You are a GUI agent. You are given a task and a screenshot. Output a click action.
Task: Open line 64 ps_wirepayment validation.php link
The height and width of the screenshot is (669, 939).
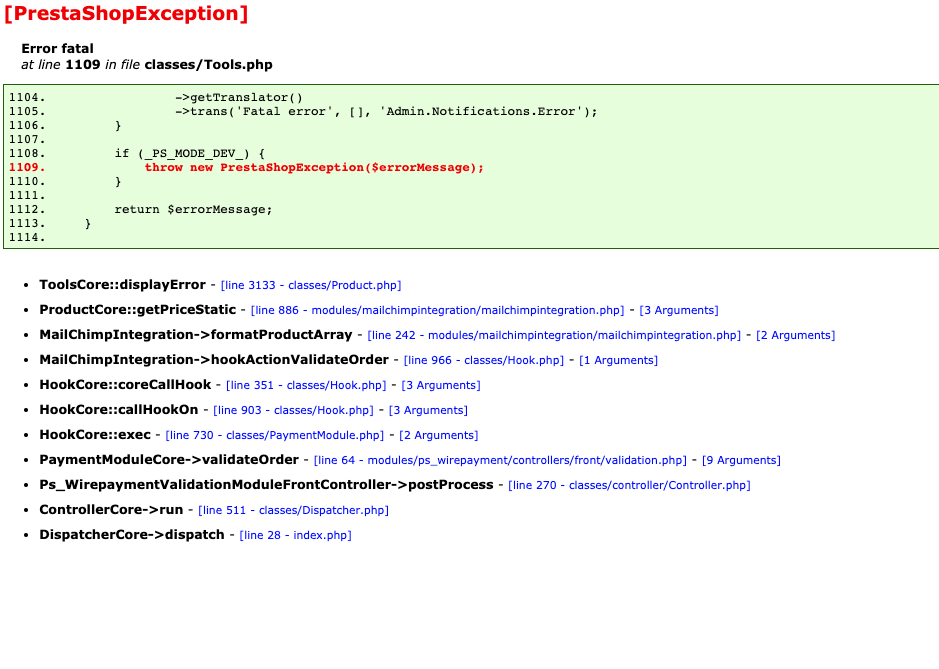500,460
